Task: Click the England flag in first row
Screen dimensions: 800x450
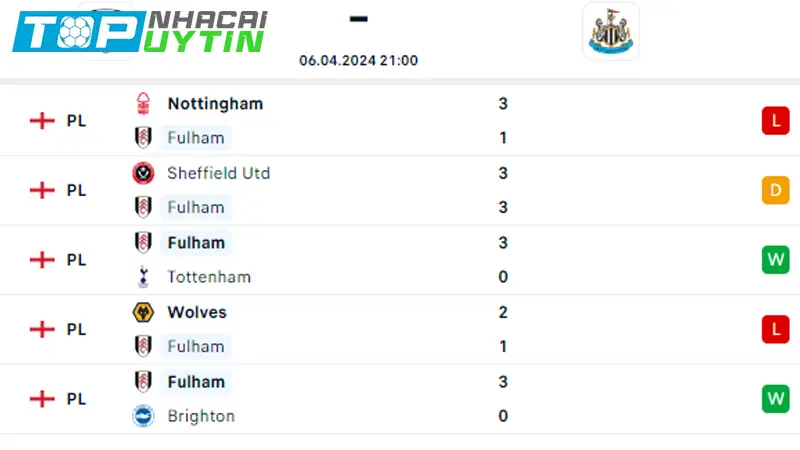Action: (x=42, y=121)
